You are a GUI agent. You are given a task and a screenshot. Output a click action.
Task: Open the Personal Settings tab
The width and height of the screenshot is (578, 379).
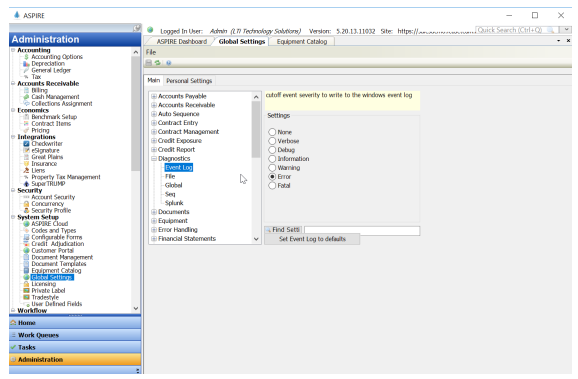[189, 81]
